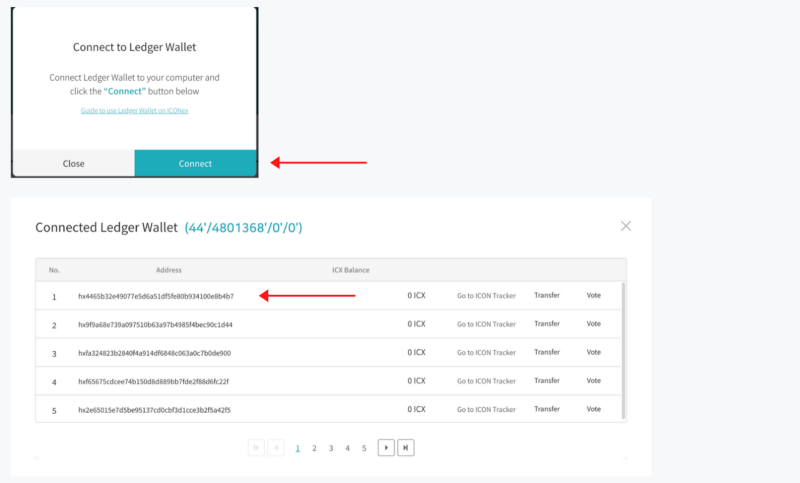Image resolution: width=800 pixels, height=483 pixels.
Task: Click the No. column header
Action: [x=54, y=270]
